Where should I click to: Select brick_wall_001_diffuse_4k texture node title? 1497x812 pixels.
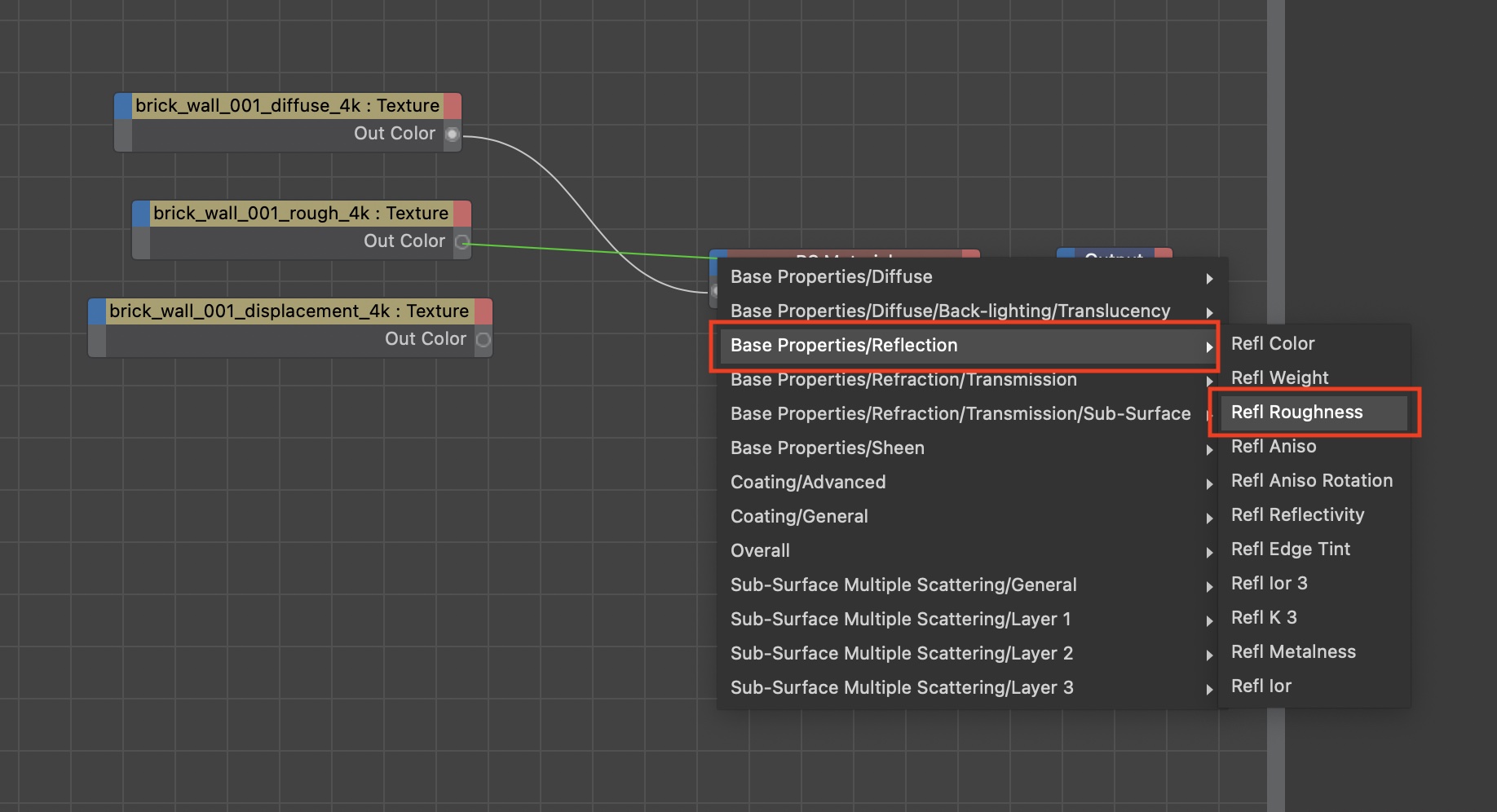[287, 106]
